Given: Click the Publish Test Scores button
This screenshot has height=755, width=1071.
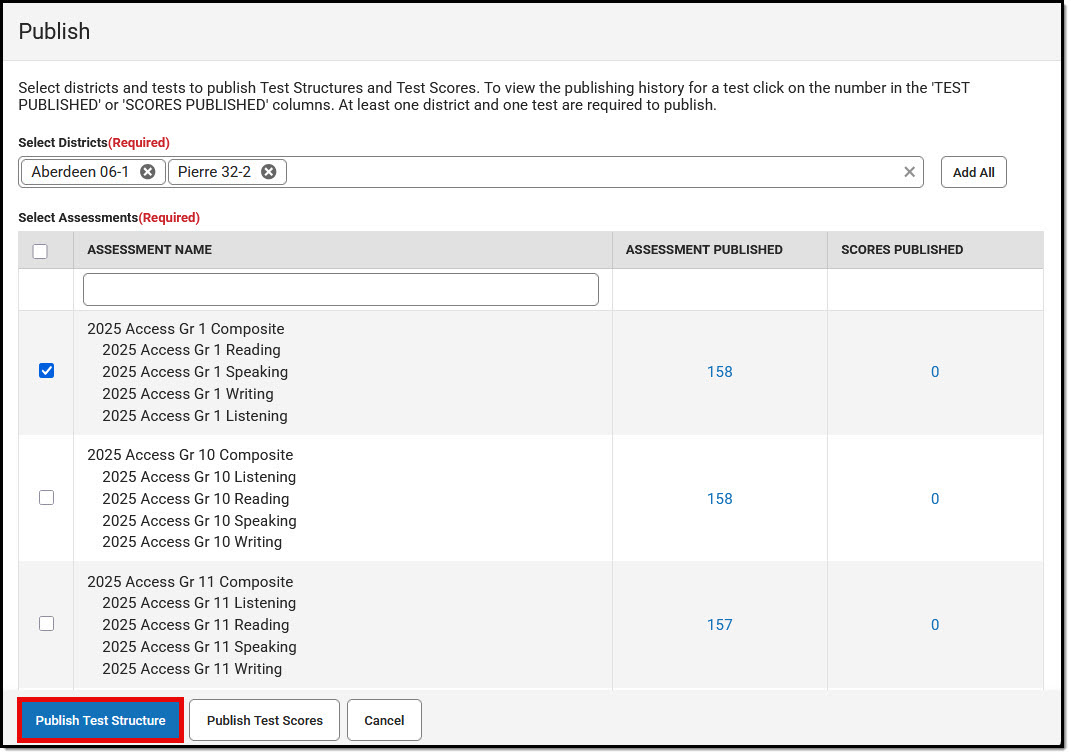Looking at the screenshot, I should click(x=263, y=720).
